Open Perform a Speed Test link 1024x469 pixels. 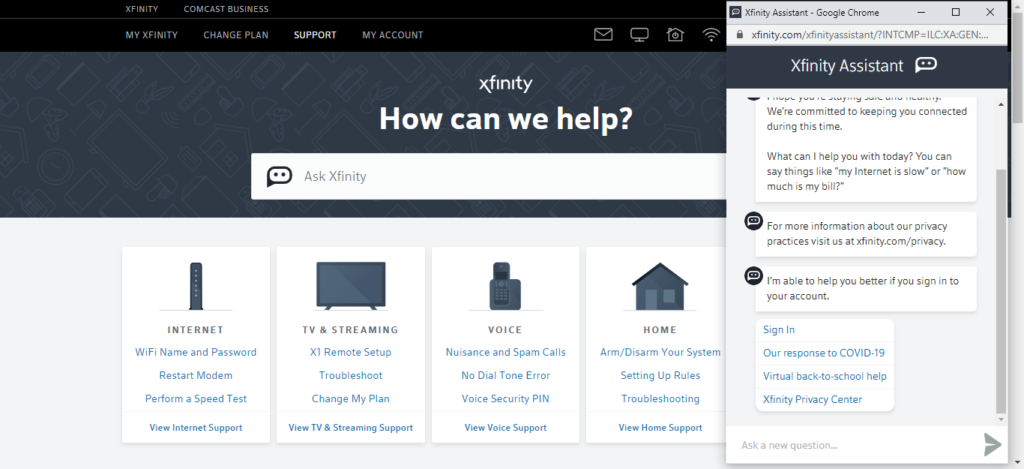(x=196, y=398)
